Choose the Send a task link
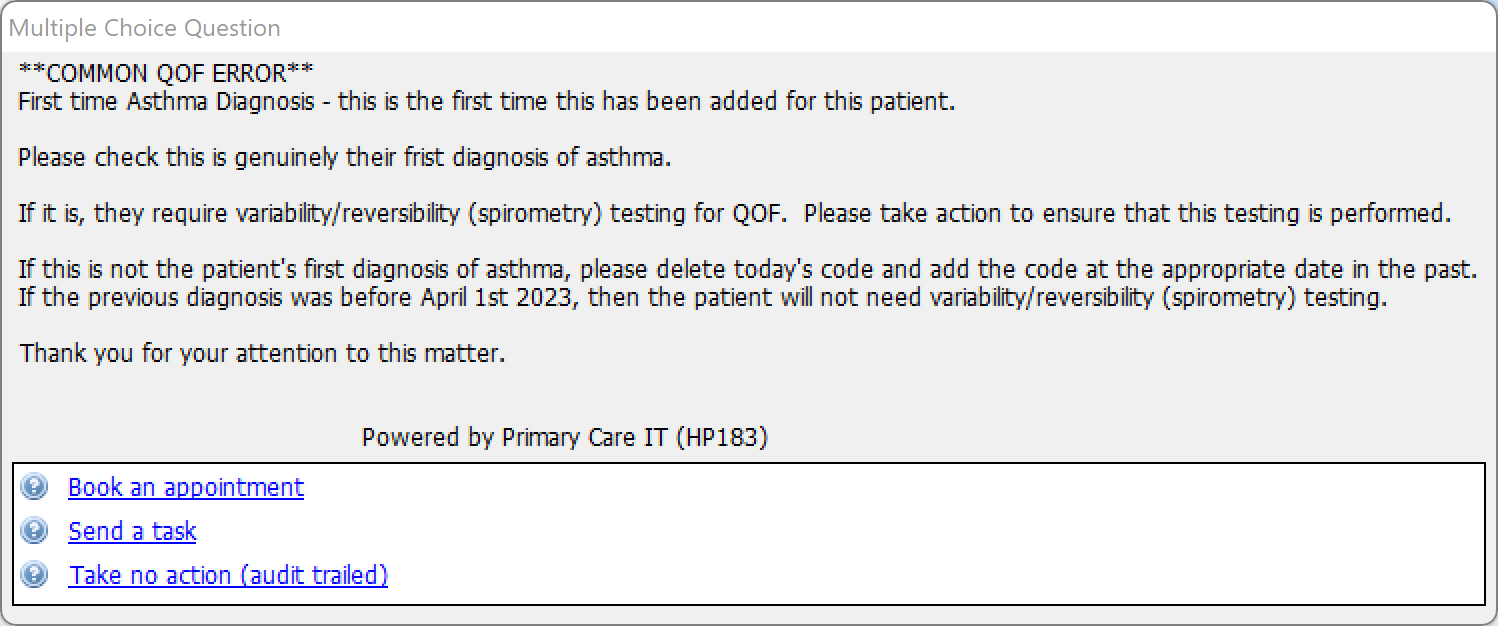The height and width of the screenshot is (626, 1498). (x=132, y=532)
